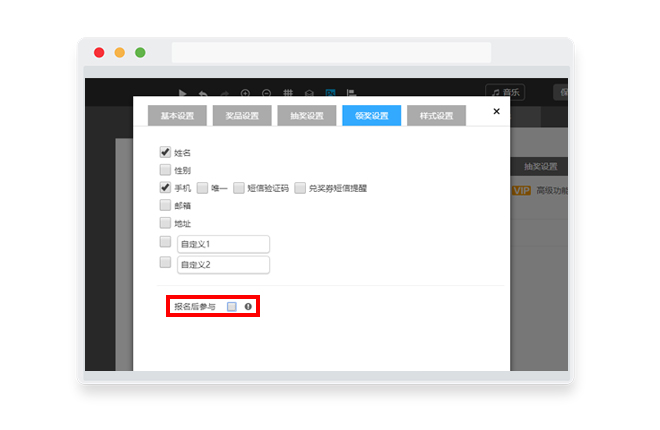
Task: Click the play preview icon in the editor toolbar
Action: pyautogui.click(x=182, y=93)
